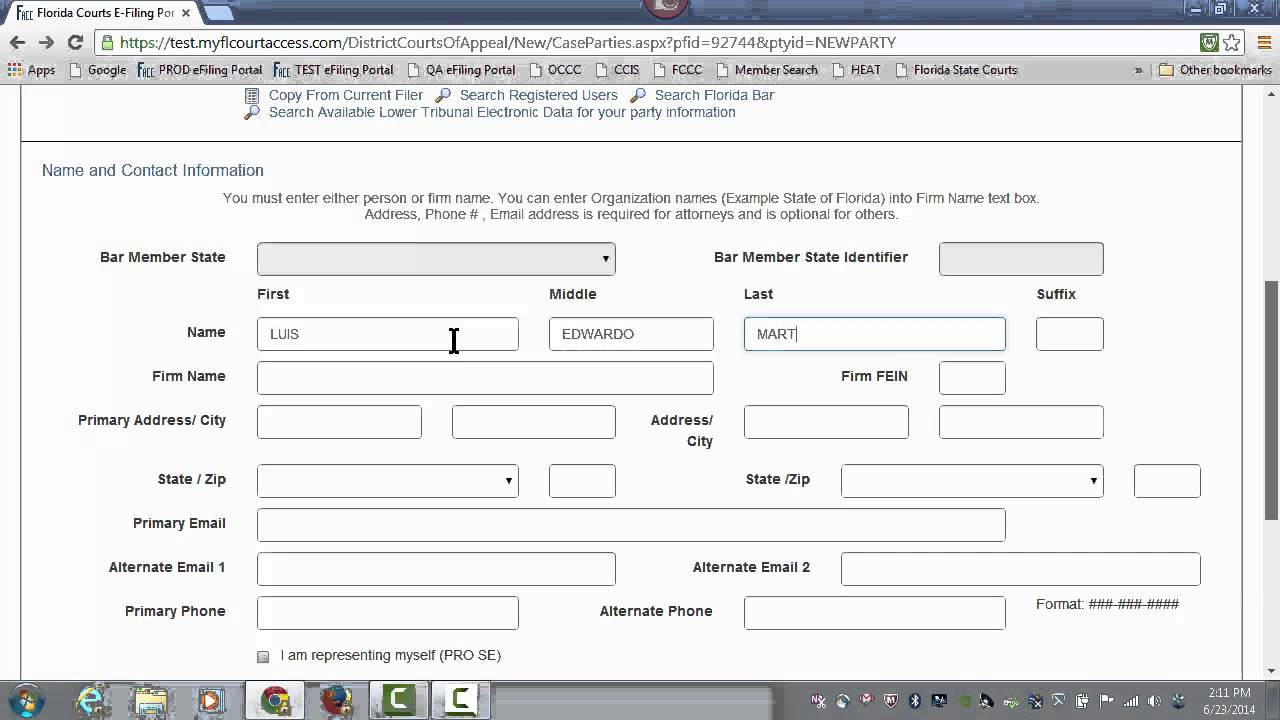The height and width of the screenshot is (720, 1280).
Task: Check 'I am representing myself (PRO SE)'
Action: click(263, 657)
